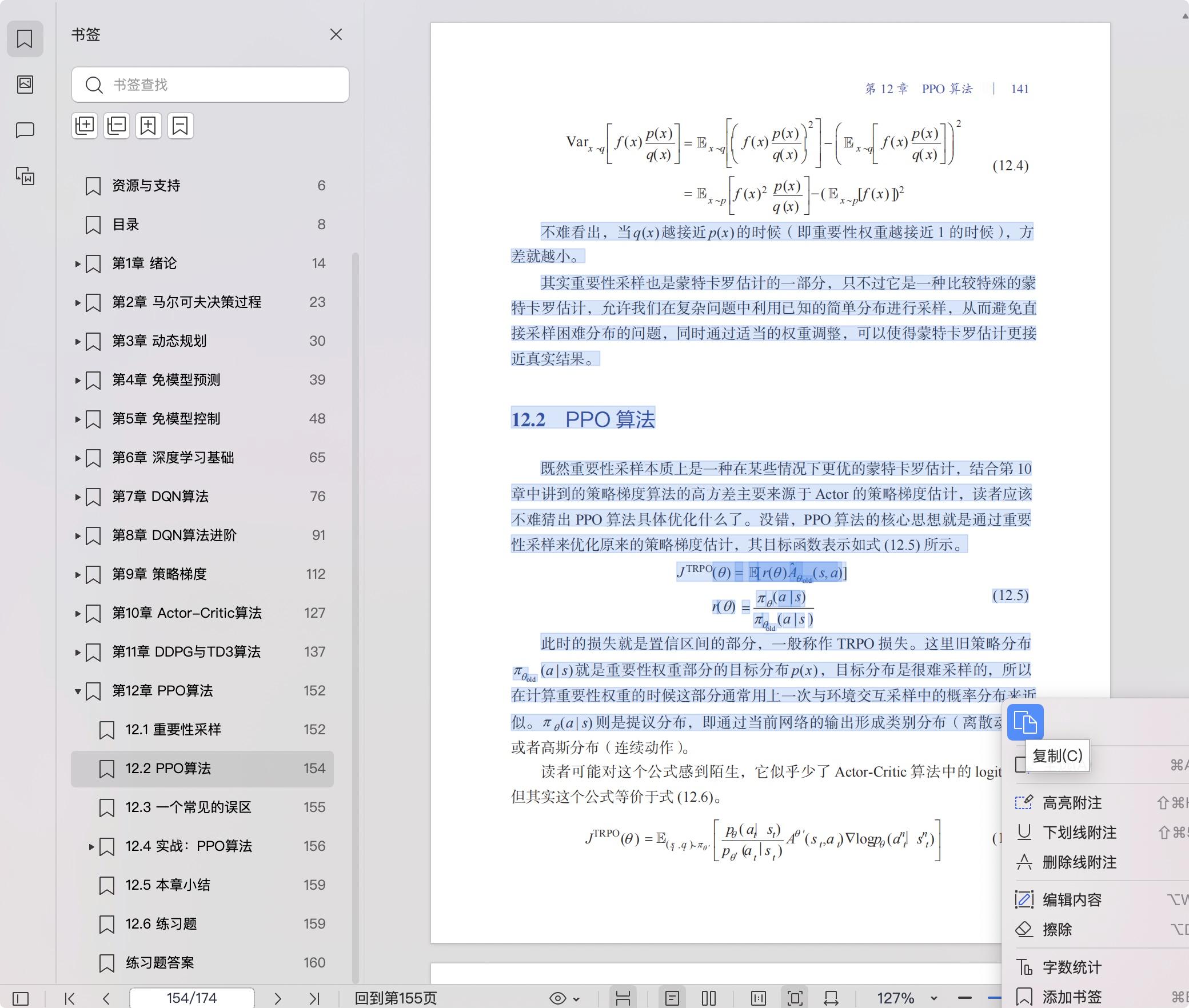Open the thumbnails panel icon
This screenshot has height=1008, width=1189.
click(x=25, y=85)
